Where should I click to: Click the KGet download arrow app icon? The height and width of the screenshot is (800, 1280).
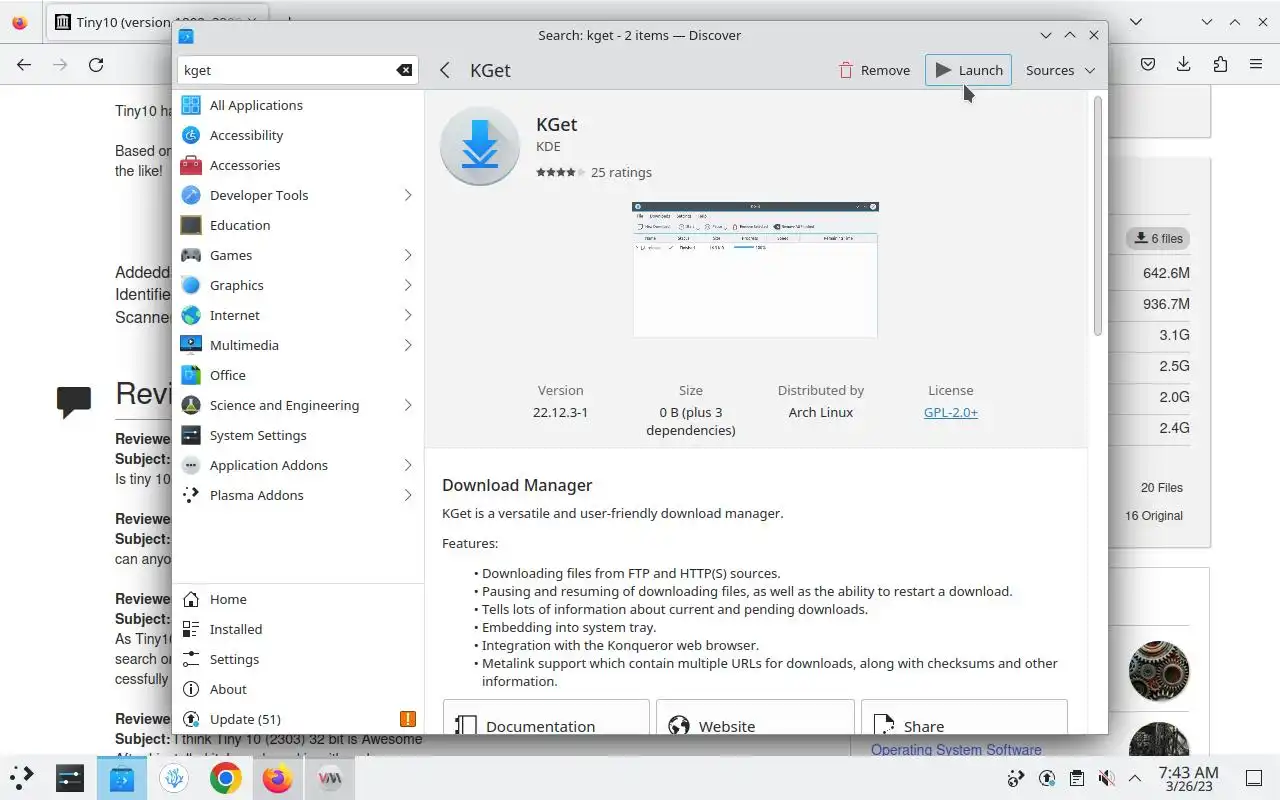tap(480, 146)
